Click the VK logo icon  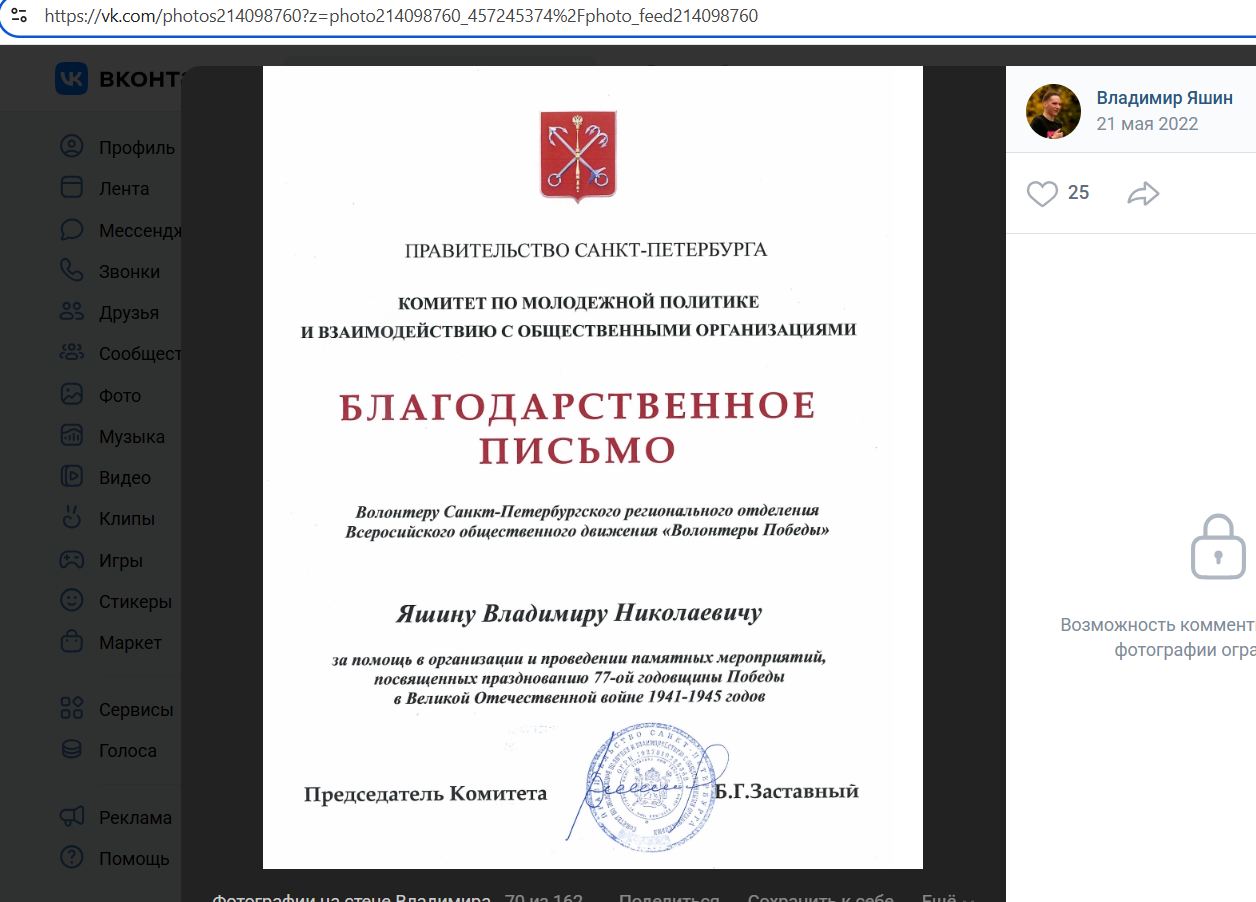(x=71, y=79)
